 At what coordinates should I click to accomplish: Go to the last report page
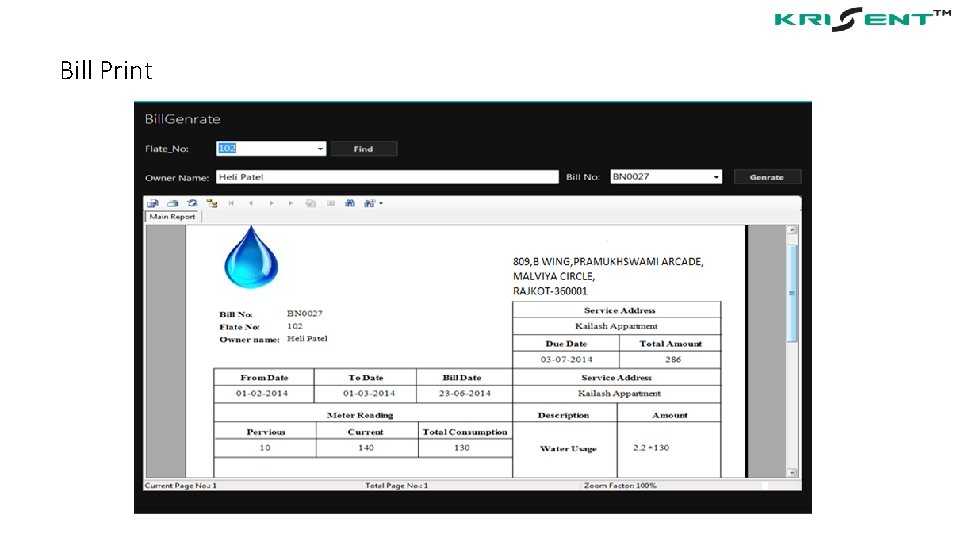pyautogui.click(x=291, y=203)
